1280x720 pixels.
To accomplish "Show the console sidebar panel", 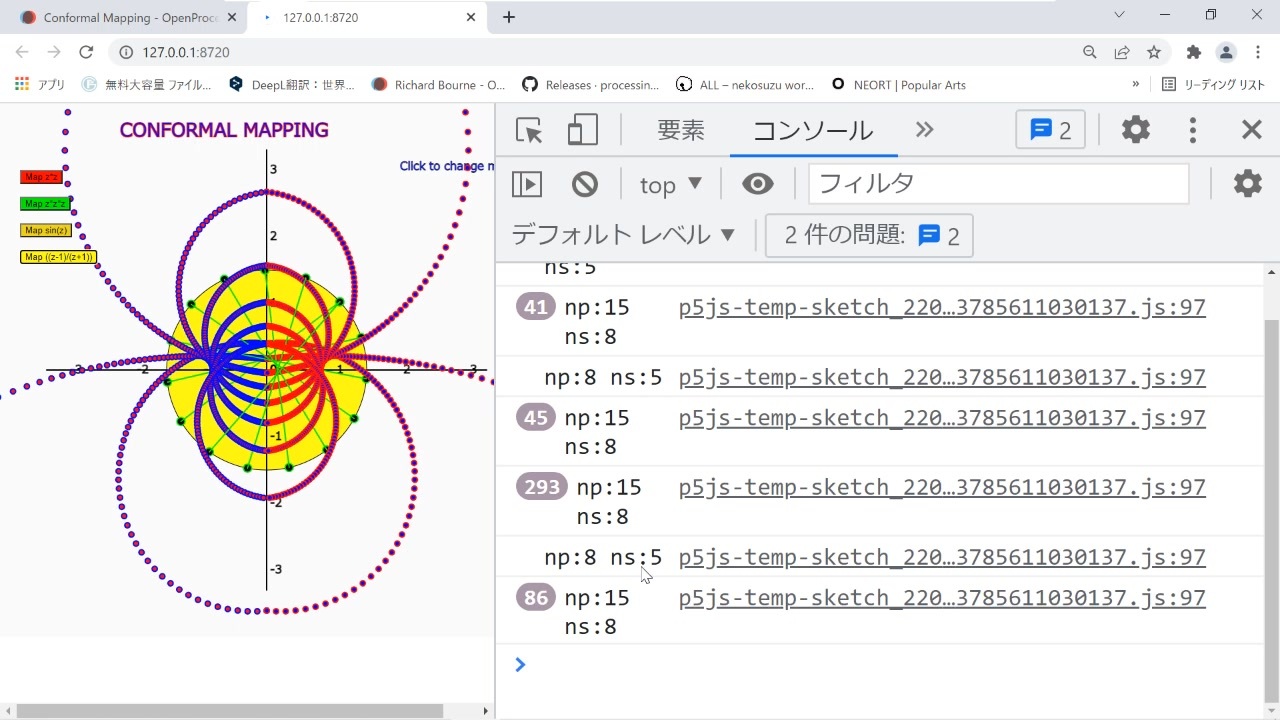I will tap(526, 183).
